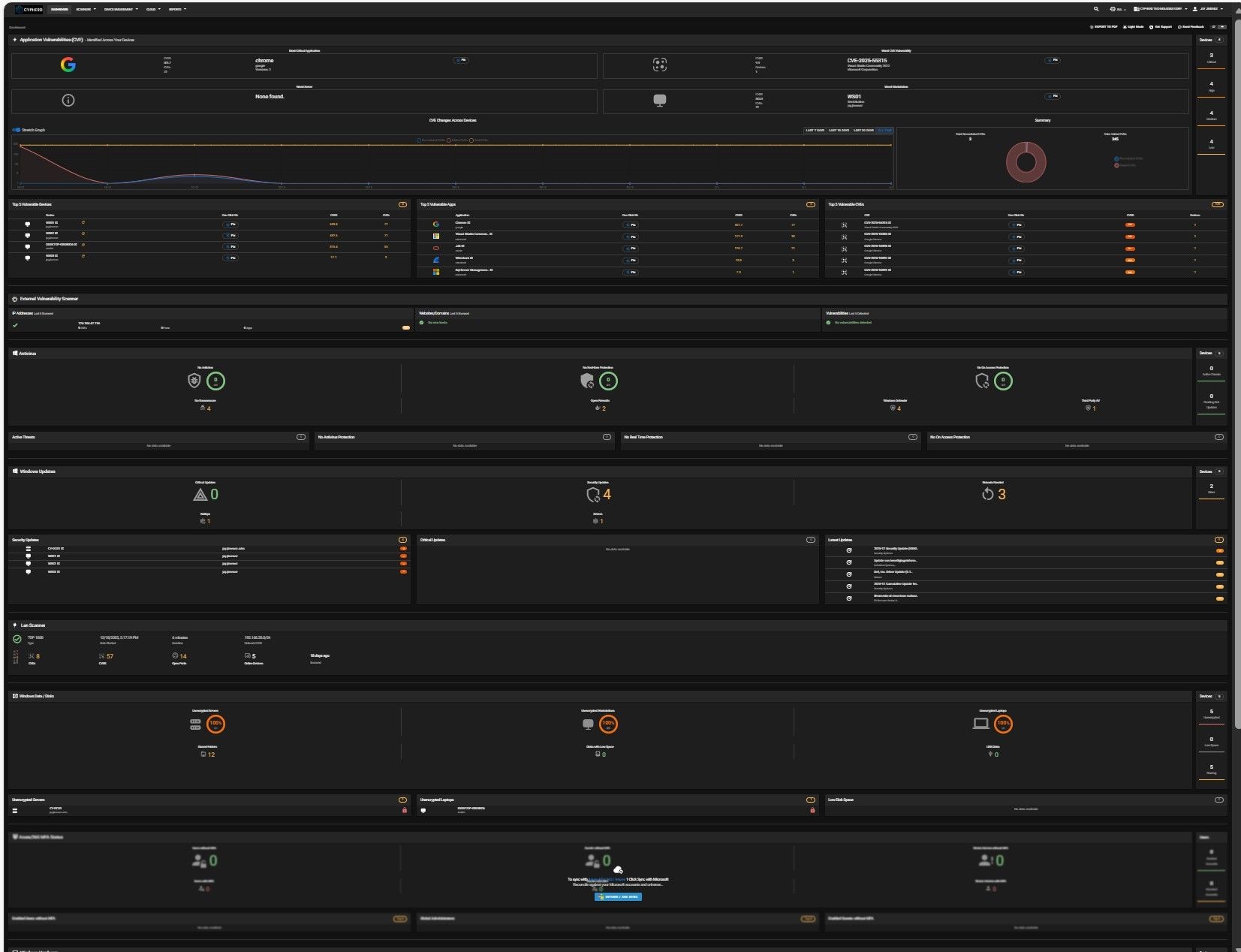Select the Last 7 Days graph range
Image resolution: width=1241 pixels, height=952 pixels.
tap(815, 131)
